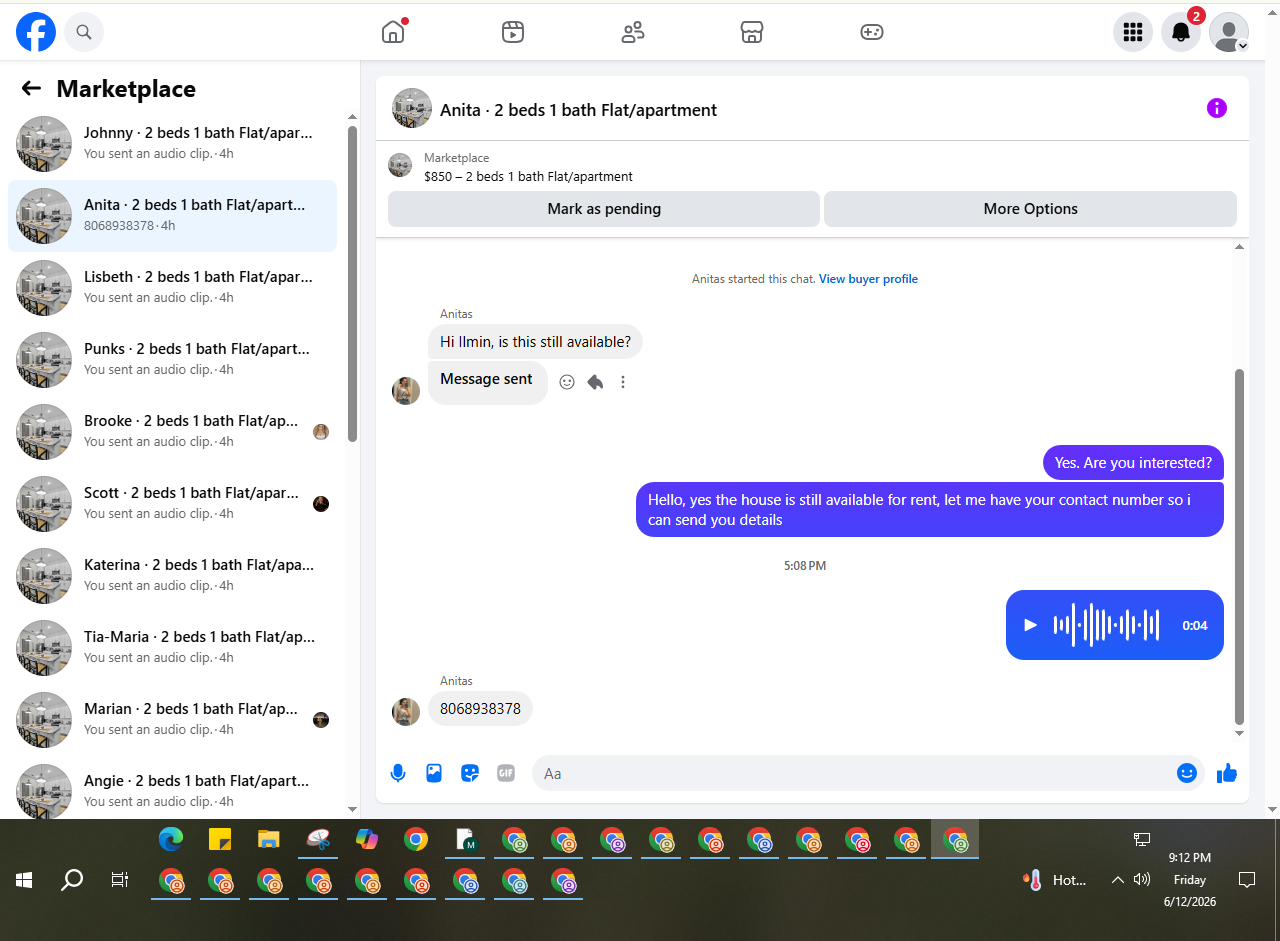Open the nine-dot Menu grid
Viewport: 1280px width, 941px height.
pyautogui.click(x=1133, y=32)
